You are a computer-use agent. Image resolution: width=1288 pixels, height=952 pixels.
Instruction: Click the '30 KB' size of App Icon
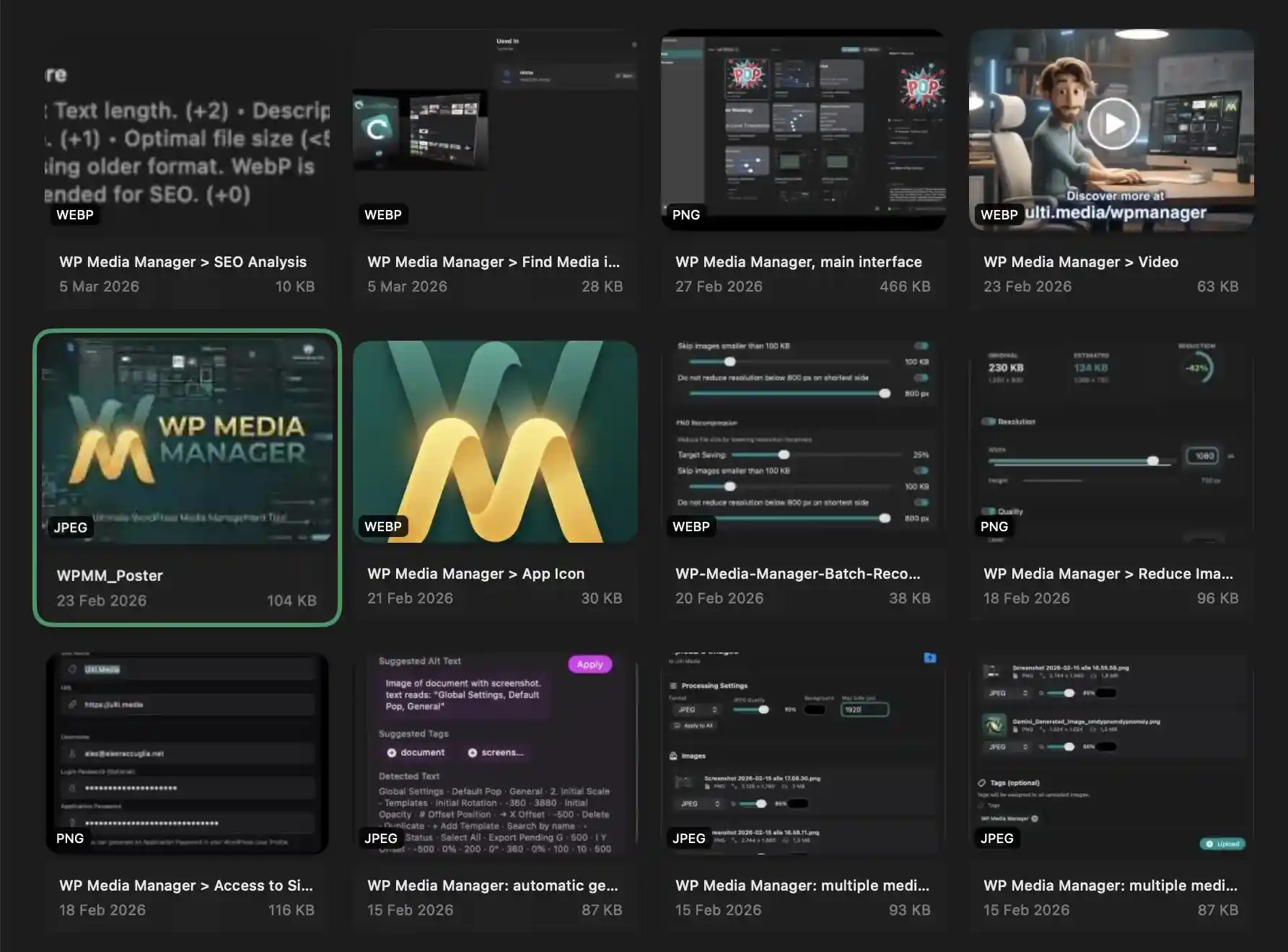602,598
